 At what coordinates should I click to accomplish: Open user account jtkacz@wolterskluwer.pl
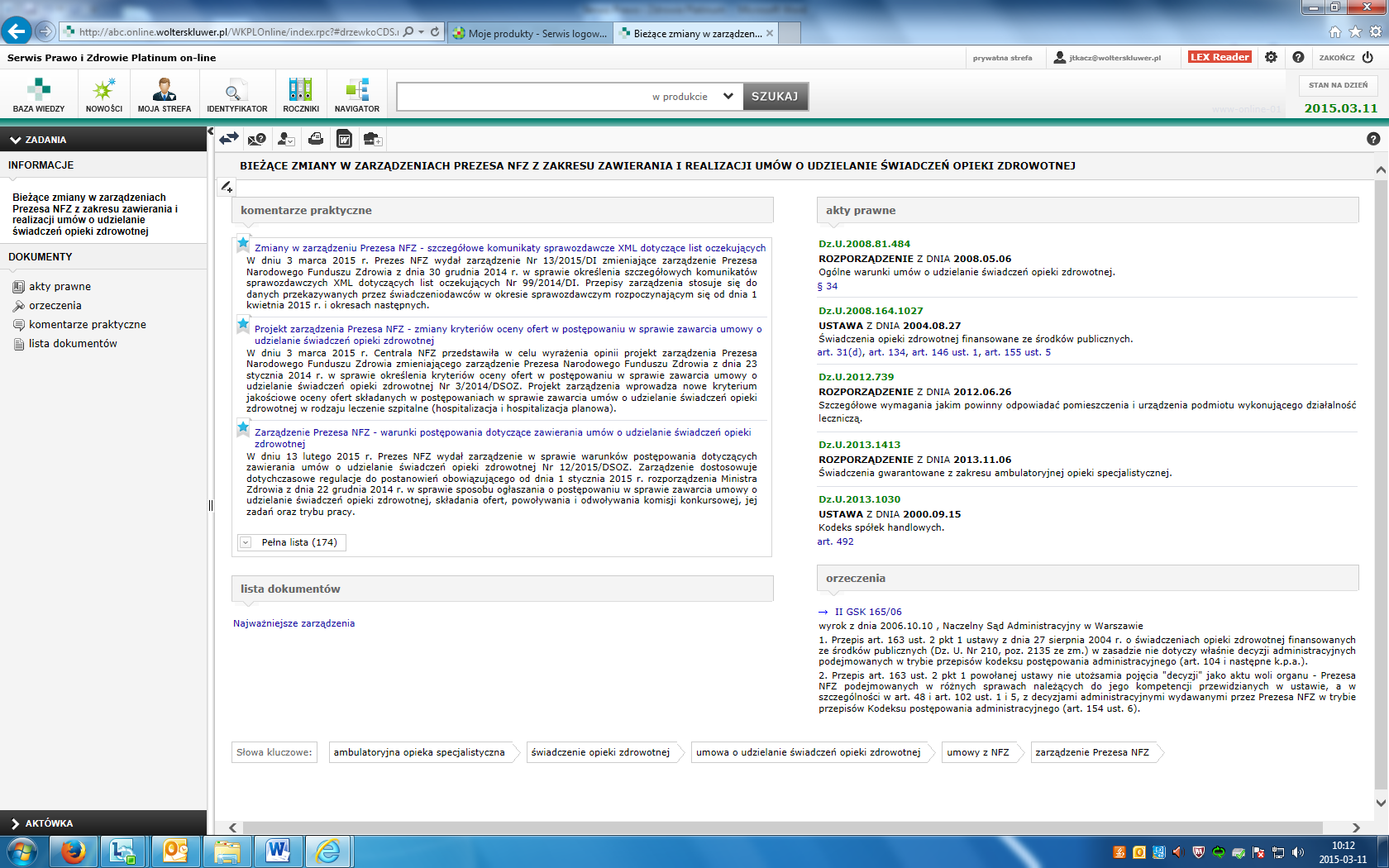(1107, 58)
